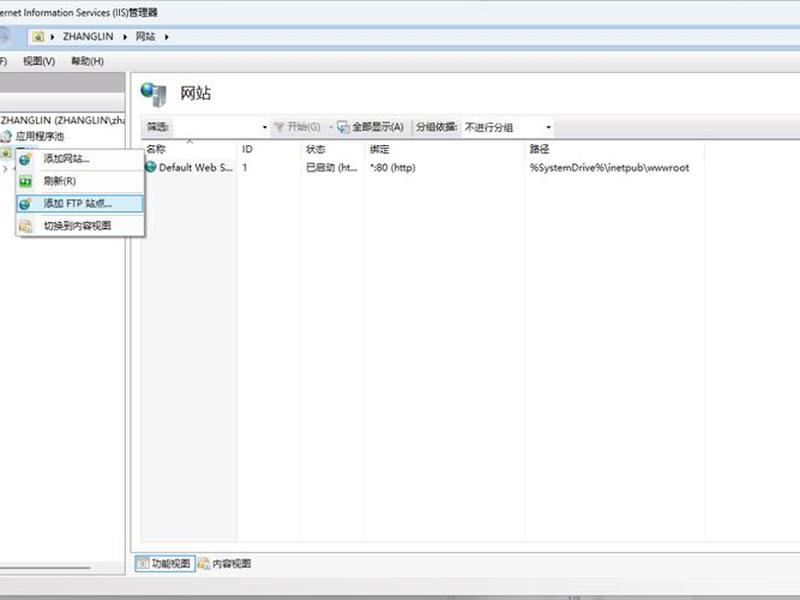
Task: Sort by 名称 column header
Action: 189,149
